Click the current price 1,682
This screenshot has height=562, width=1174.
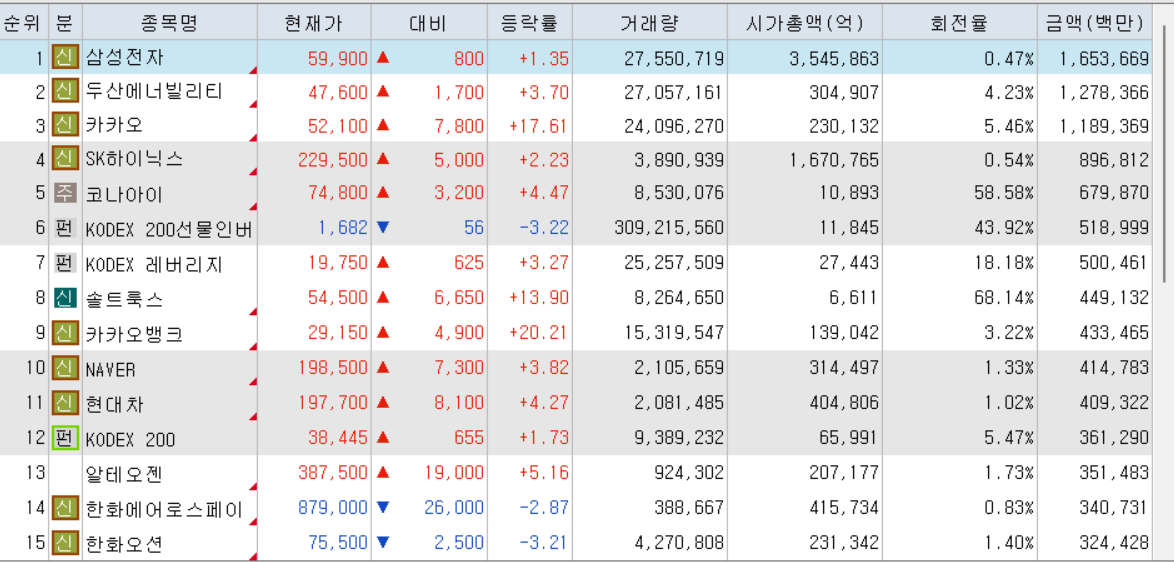[x=343, y=227]
